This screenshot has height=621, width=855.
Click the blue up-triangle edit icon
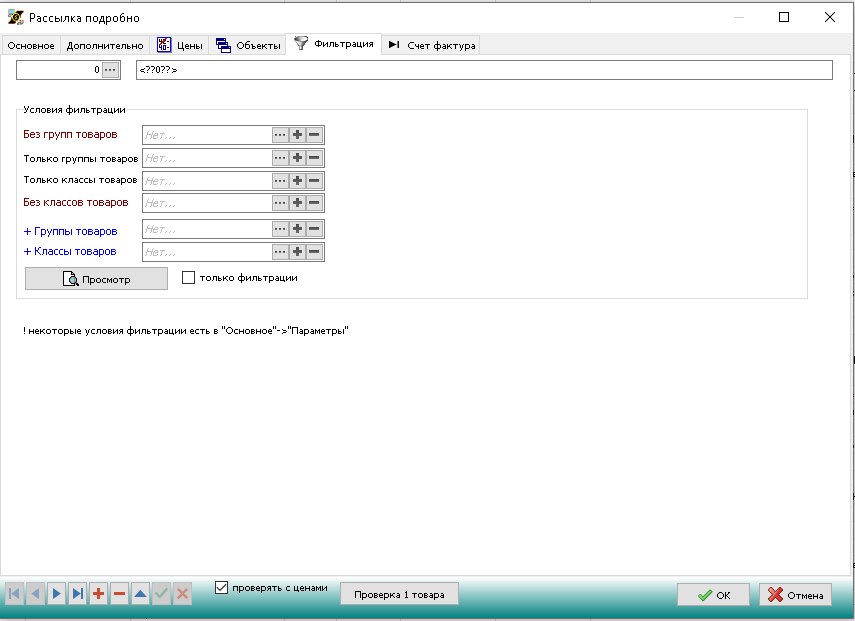[x=140, y=594]
